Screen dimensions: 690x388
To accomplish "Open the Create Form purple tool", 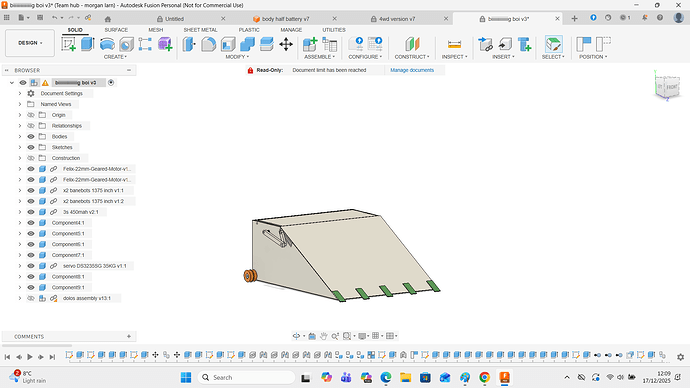I will point(165,44).
